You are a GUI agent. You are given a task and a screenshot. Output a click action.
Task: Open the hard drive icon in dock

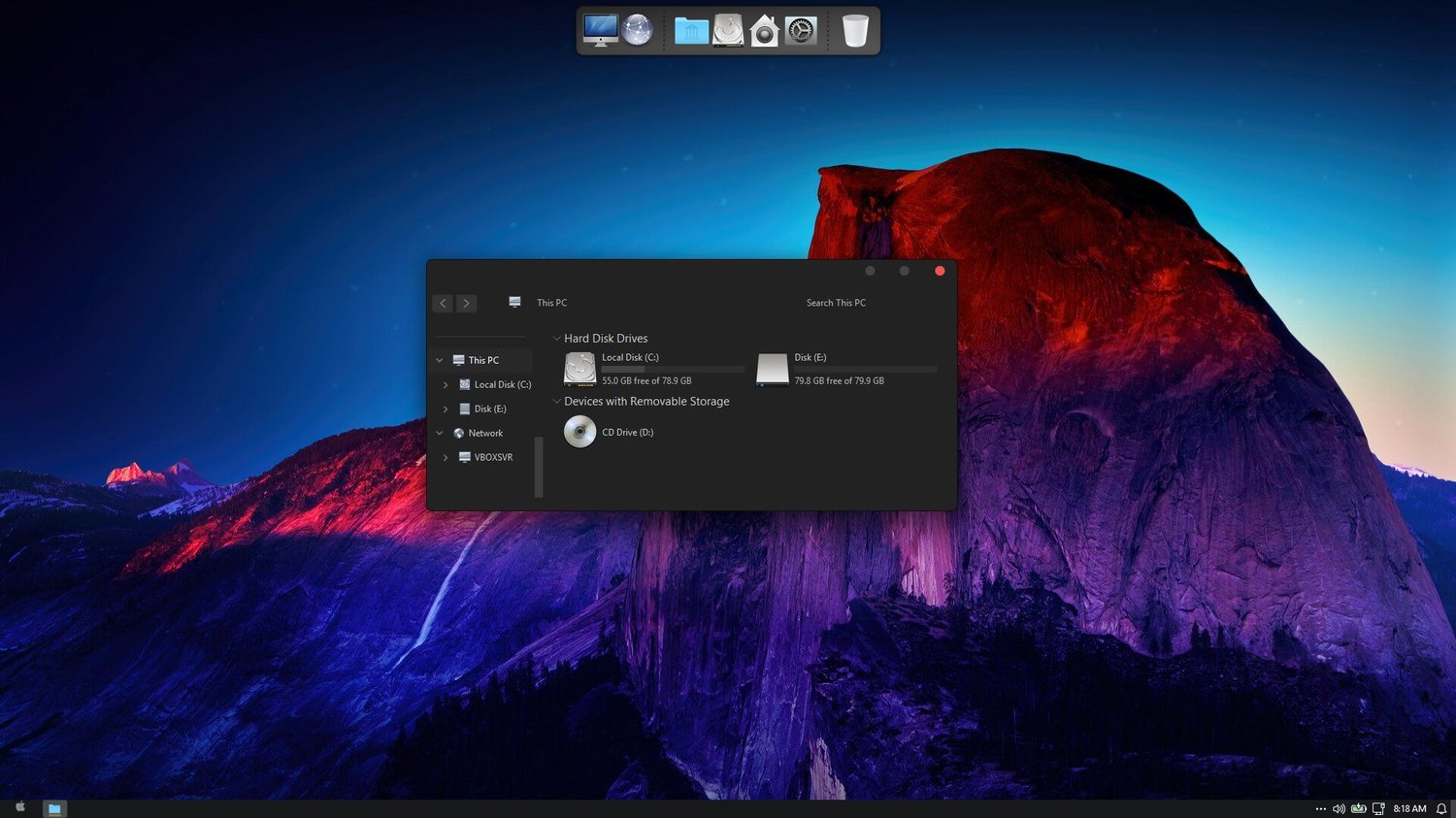728,30
